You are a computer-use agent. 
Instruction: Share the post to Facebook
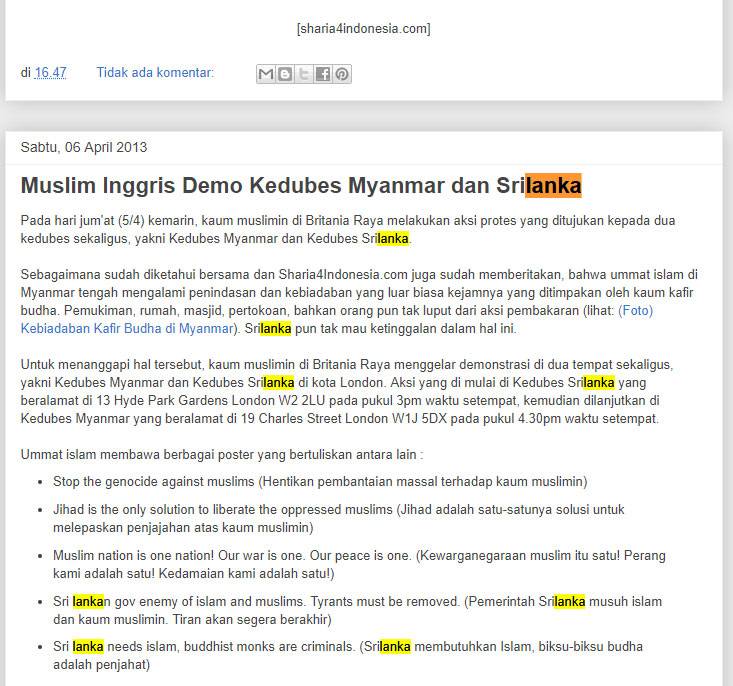[323, 74]
